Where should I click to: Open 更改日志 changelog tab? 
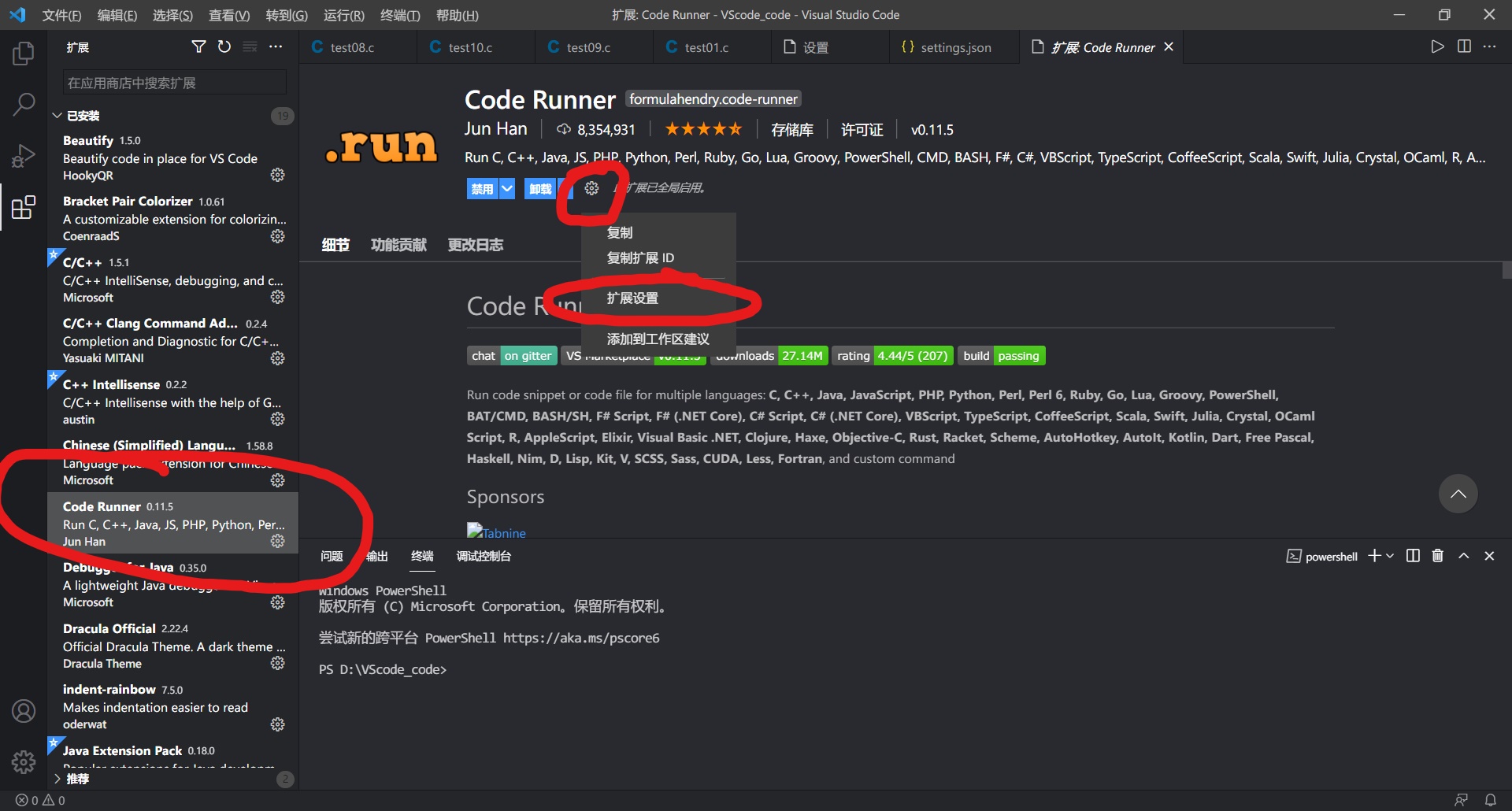pos(476,245)
